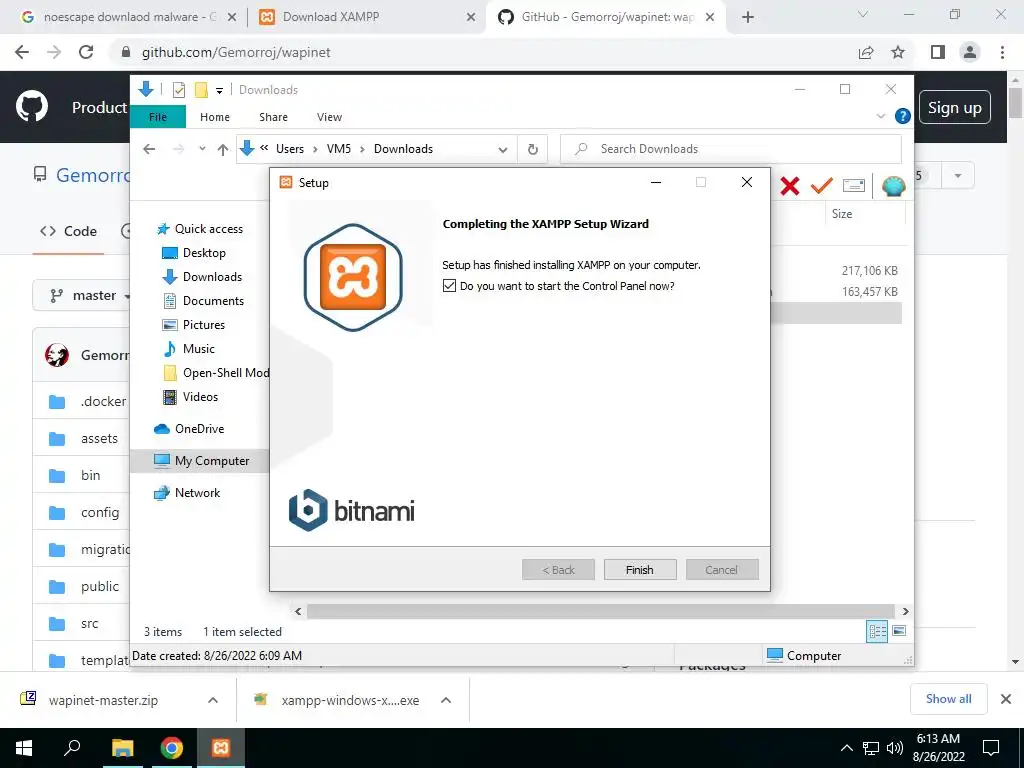
Task: Open File Explorer from the taskbar
Action: tap(122, 748)
